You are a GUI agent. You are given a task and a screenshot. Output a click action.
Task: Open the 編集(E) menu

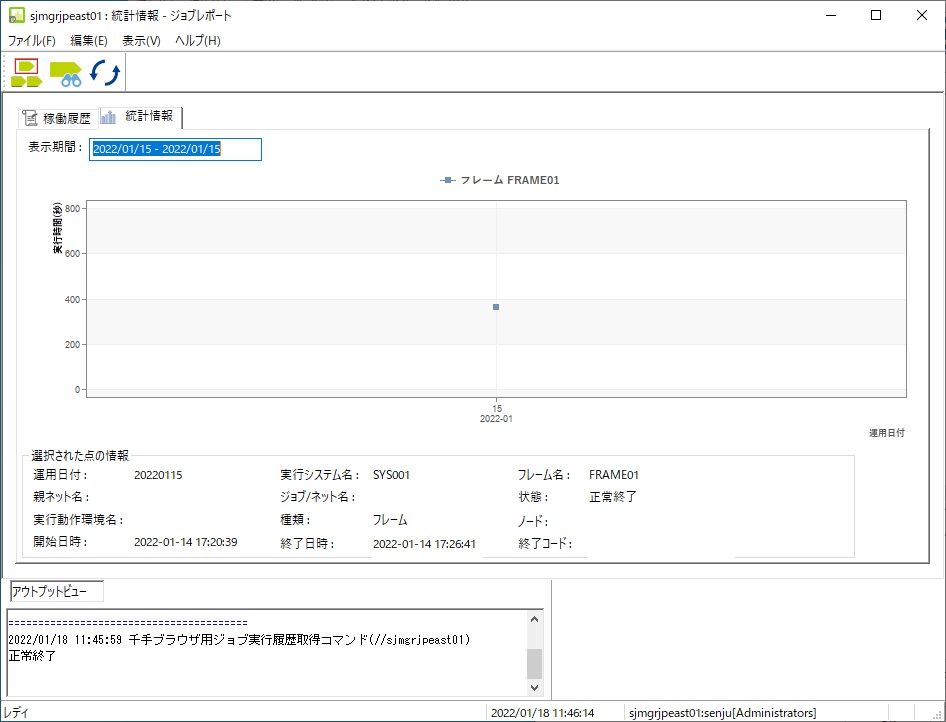pos(89,40)
